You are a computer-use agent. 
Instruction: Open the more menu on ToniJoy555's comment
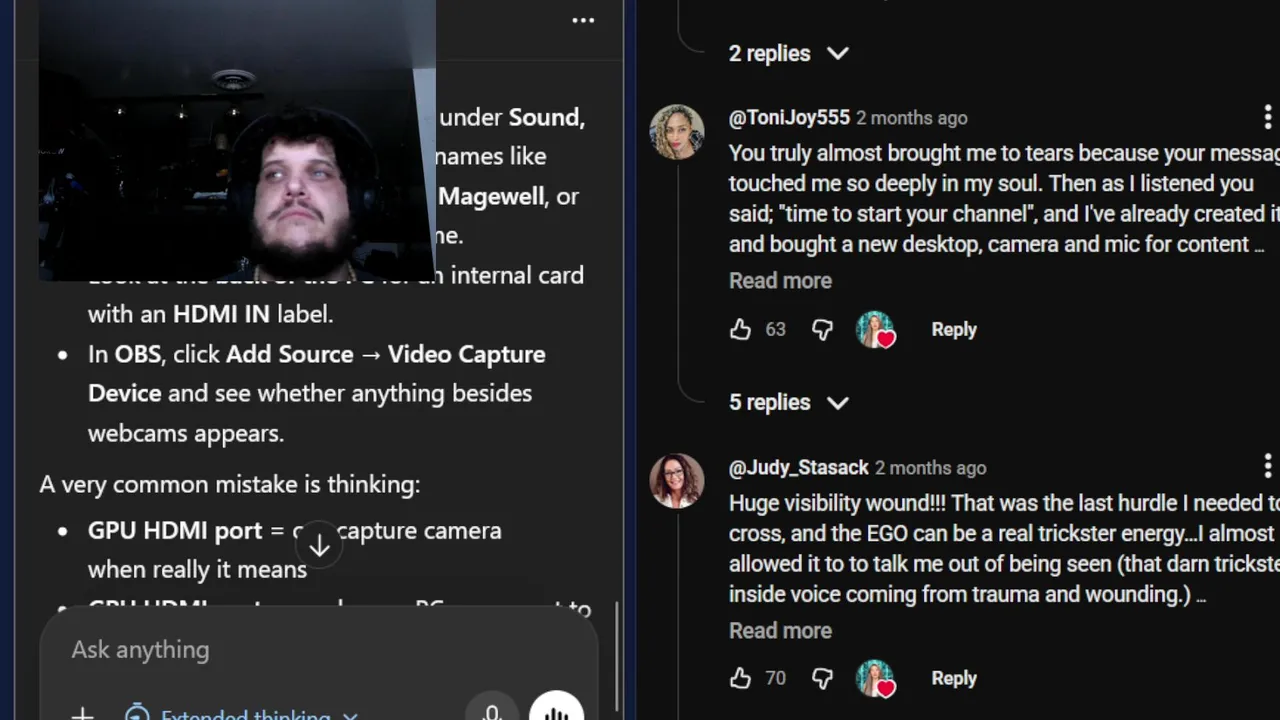[1268, 118]
